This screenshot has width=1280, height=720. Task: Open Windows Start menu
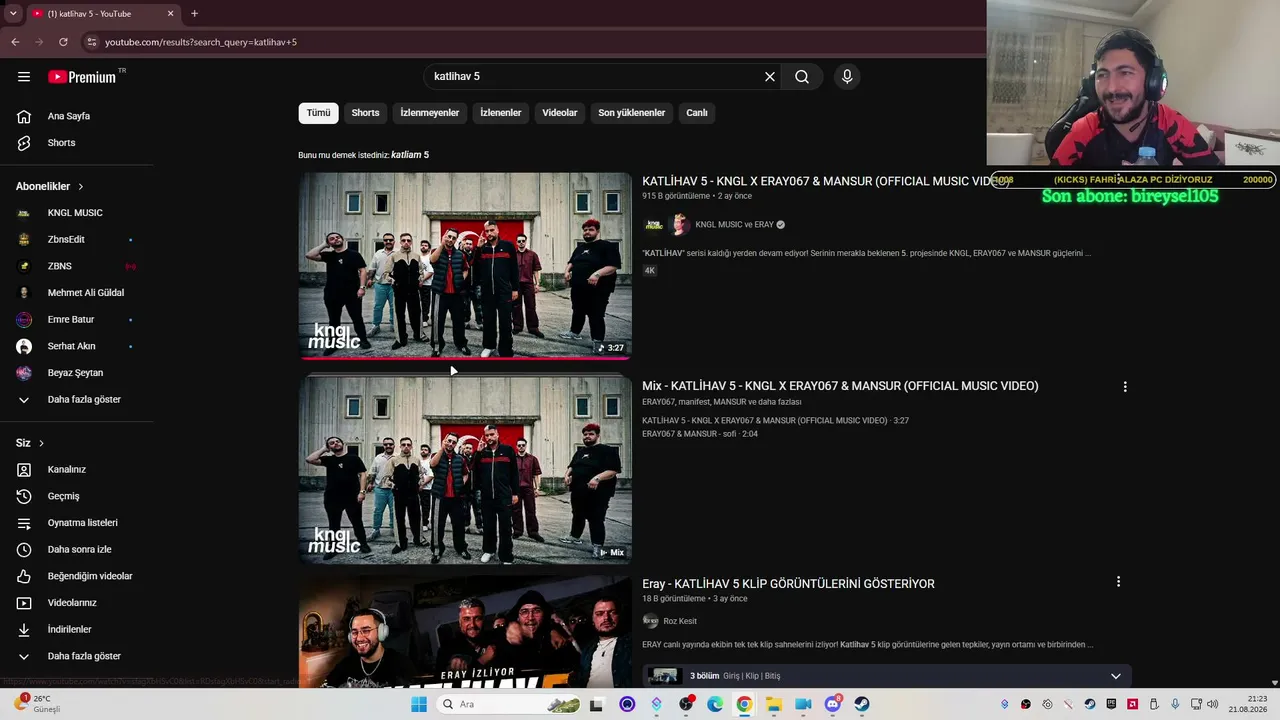tap(419, 704)
